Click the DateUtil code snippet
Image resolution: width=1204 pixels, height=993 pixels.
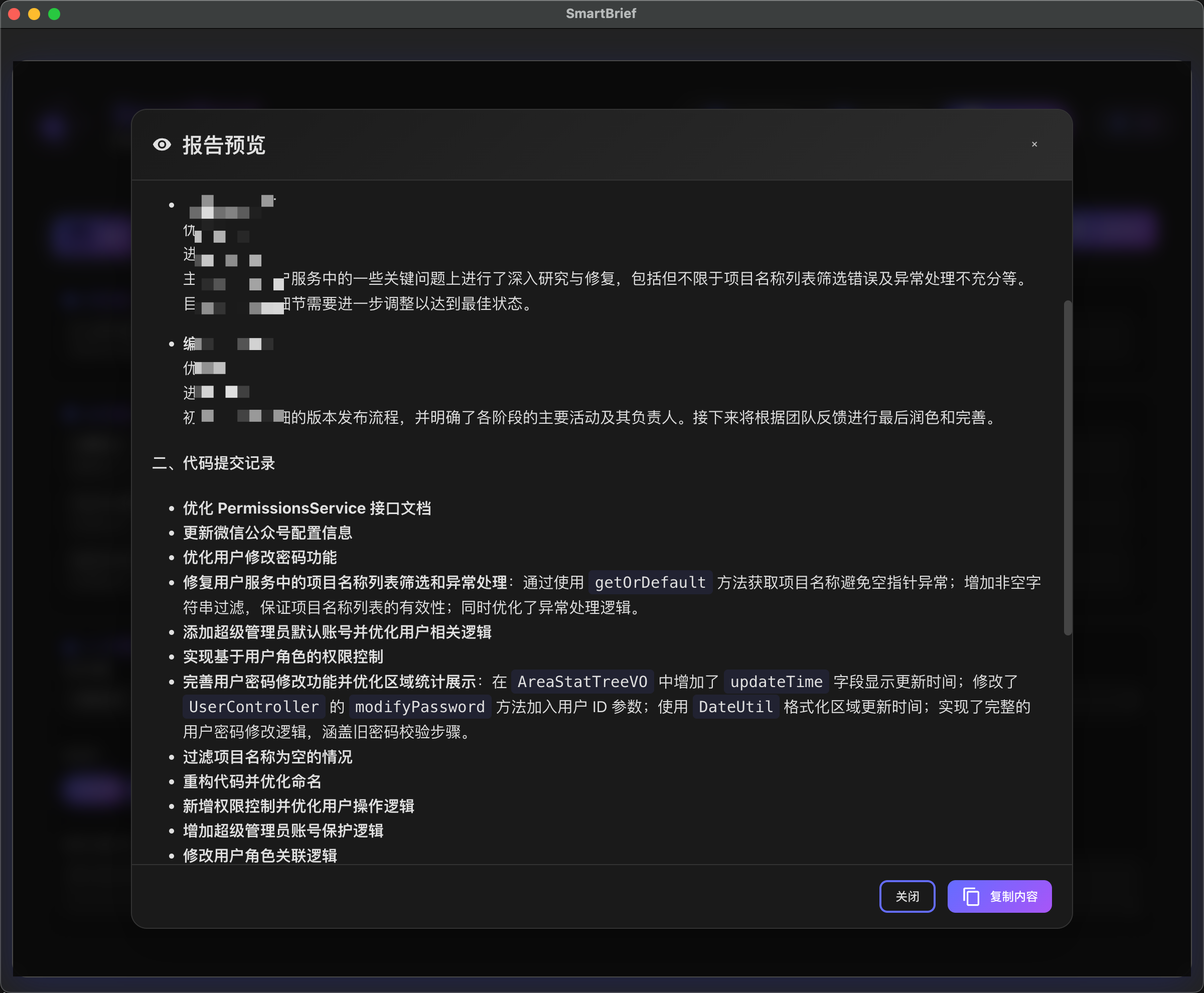735,707
